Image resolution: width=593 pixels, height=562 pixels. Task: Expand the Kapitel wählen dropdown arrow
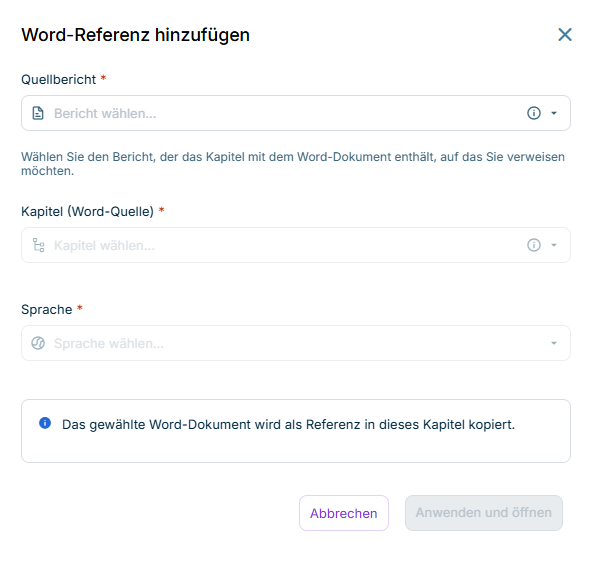554,245
